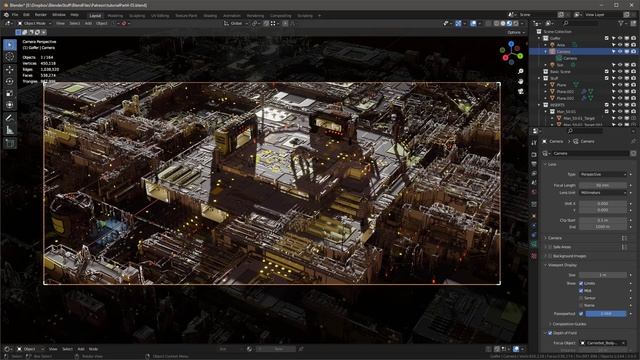Select the Add Cube tool
The height and width of the screenshot is (360, 640).
10,143
